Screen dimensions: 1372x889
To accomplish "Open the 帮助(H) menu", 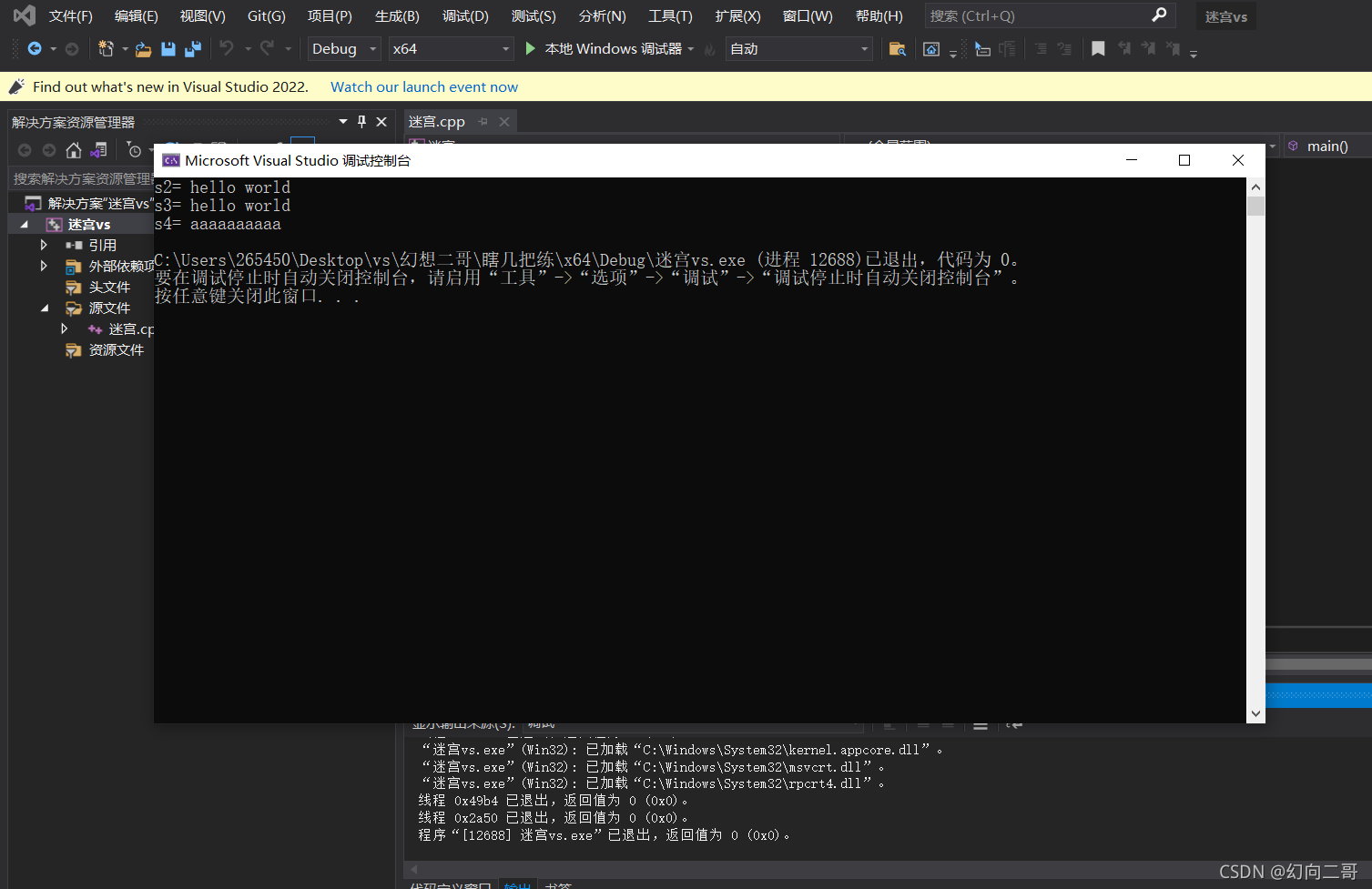I will [x=879, y=16].
